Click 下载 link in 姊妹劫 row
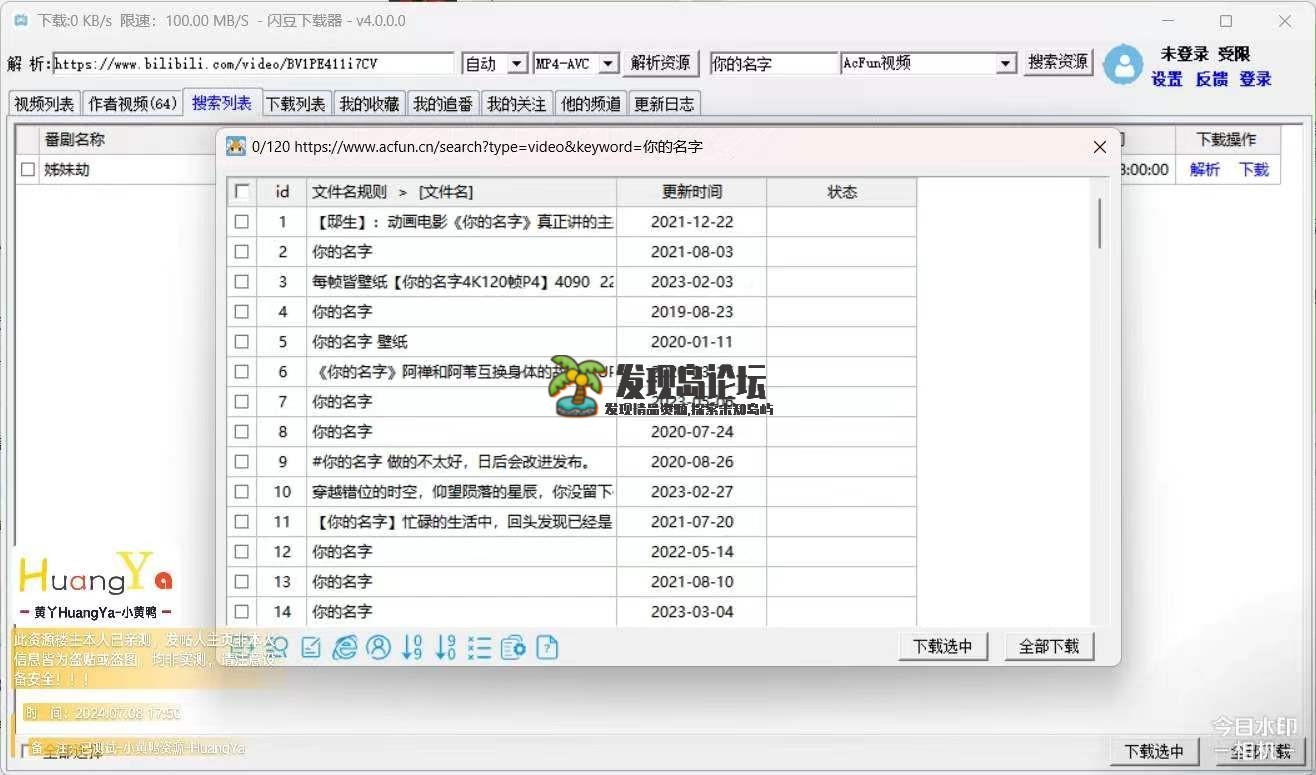Screen dimensions: 1316x775 click(1254, 170)
